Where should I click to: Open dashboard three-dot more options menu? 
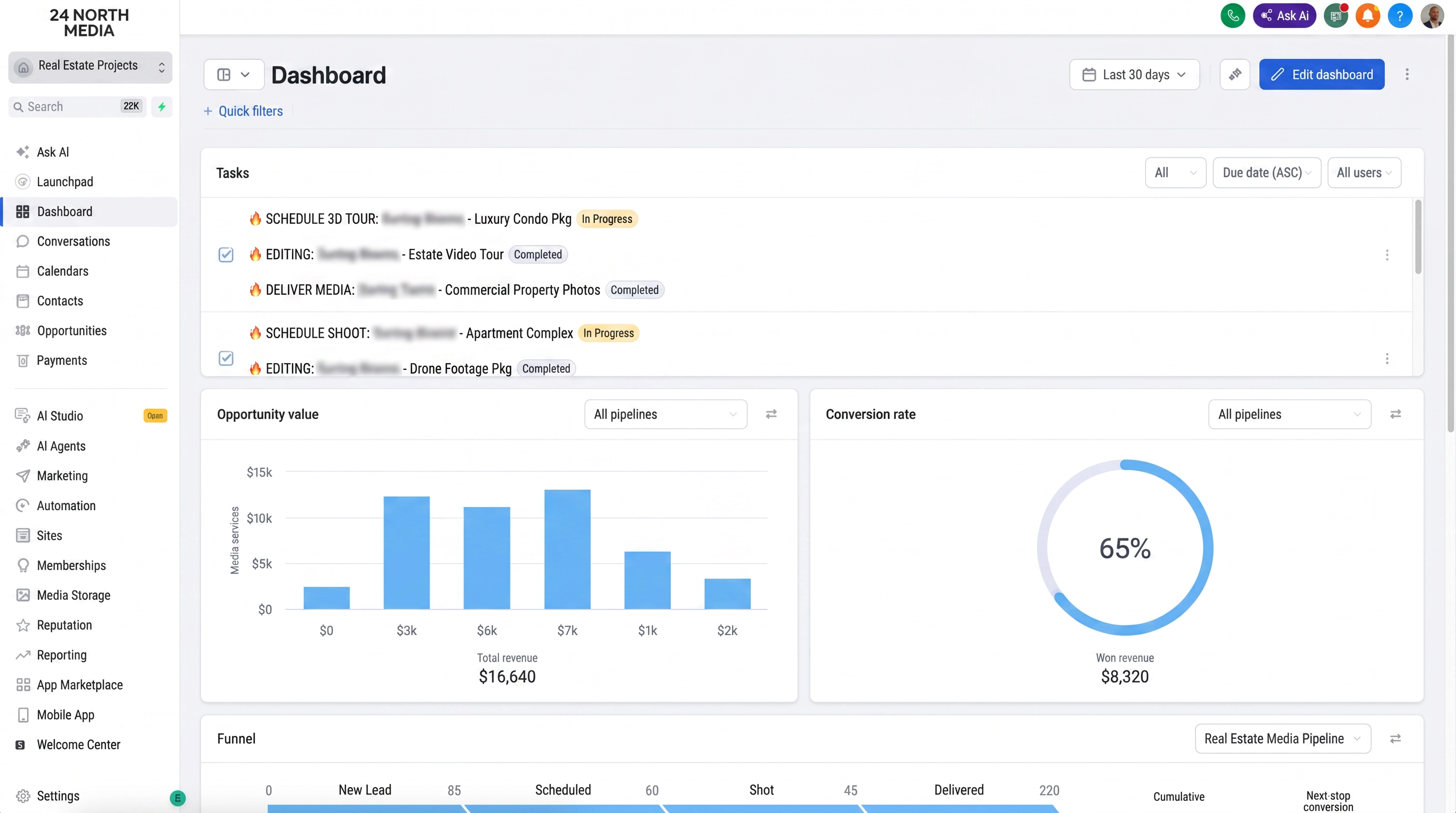click(1407, 74)
